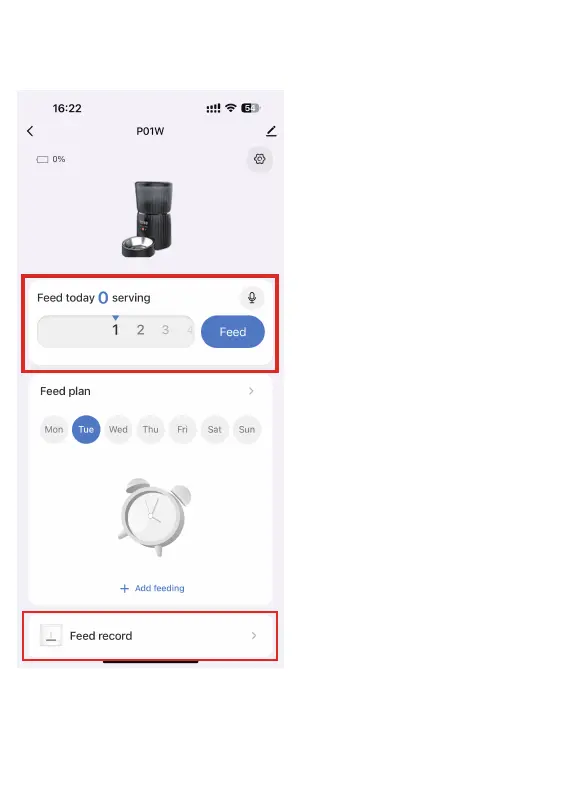This screenshot has width=567, height=794.
Task: Tap the alarm clock illustration
Action: (x=153, y=517)
